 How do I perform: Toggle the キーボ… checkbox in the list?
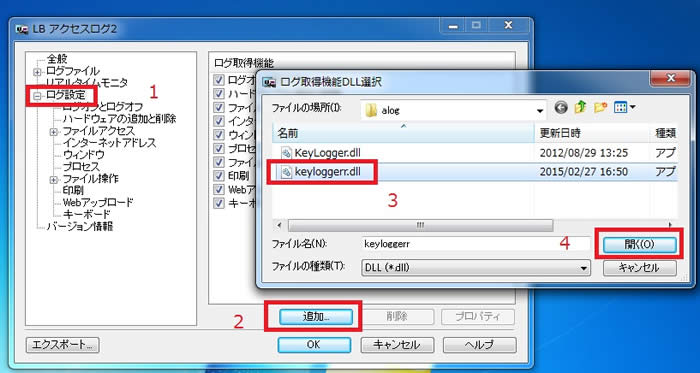tap(219, 203)
